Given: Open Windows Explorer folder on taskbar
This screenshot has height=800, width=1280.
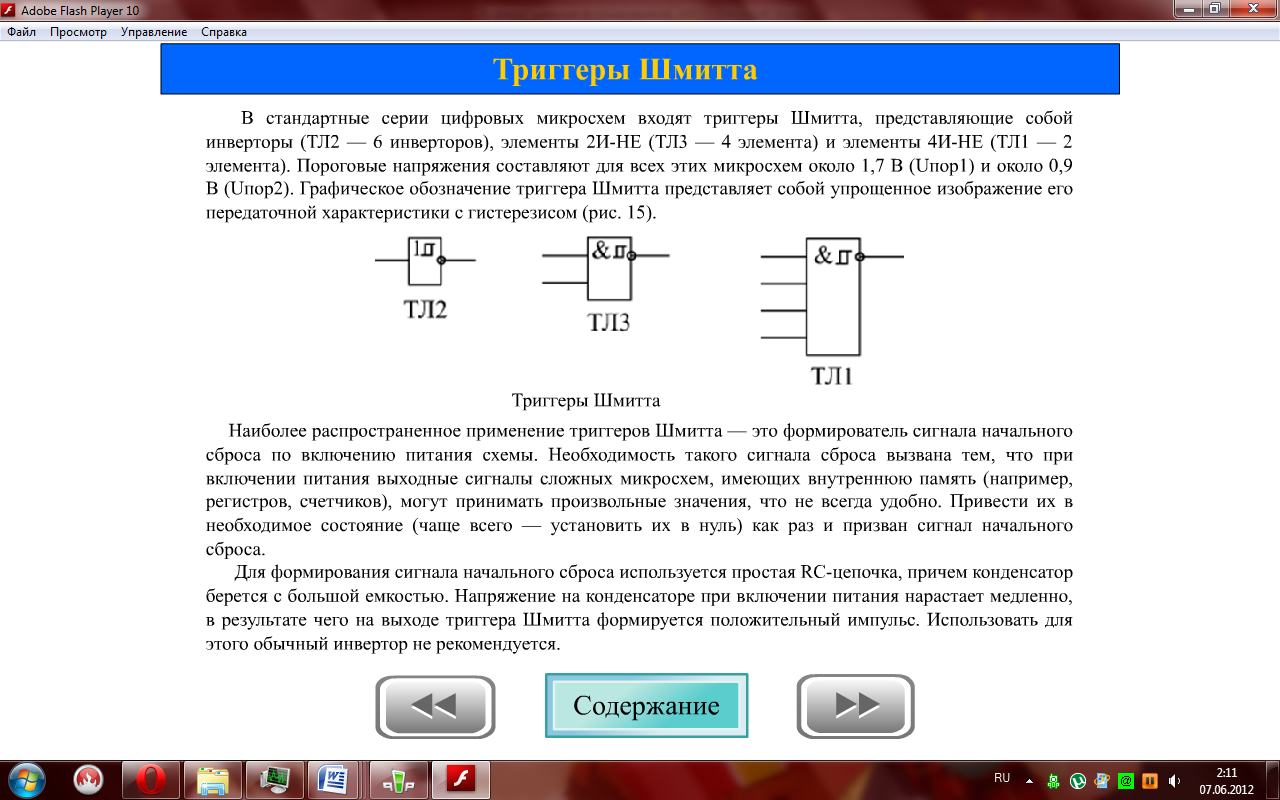Looking at the screenshot, I should [x=213, y=779].
